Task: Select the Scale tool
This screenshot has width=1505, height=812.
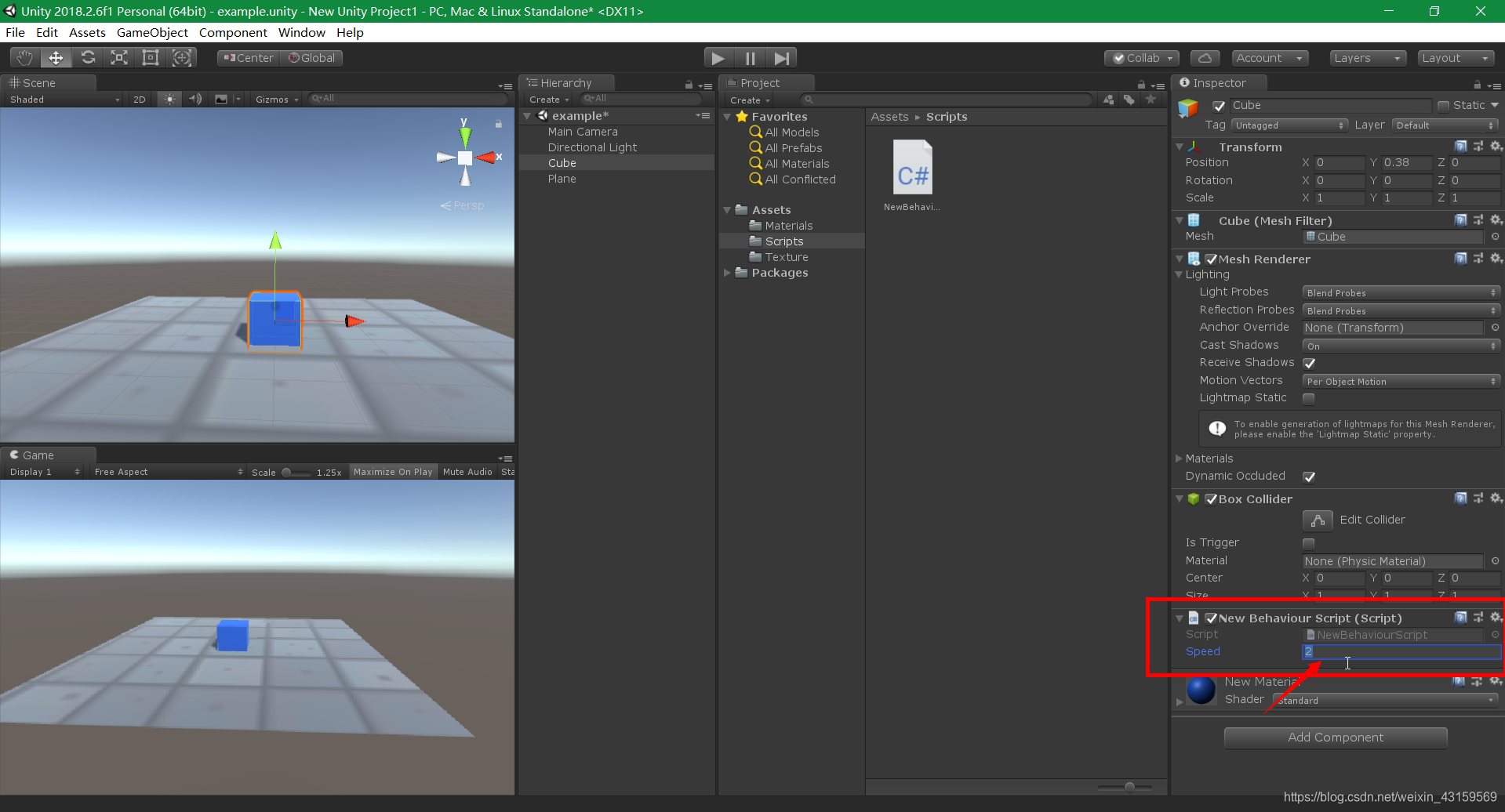Action: [x=119, y=58]
